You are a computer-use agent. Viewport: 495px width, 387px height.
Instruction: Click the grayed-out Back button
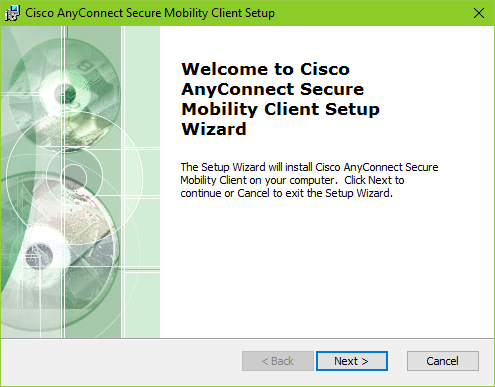click(278, 361)
